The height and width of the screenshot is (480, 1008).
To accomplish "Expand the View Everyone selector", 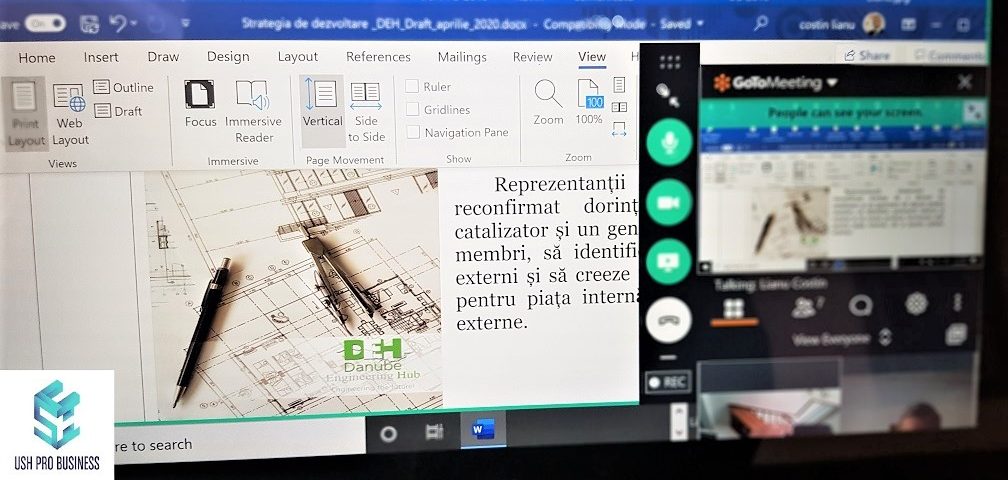I will pos(886,337).
